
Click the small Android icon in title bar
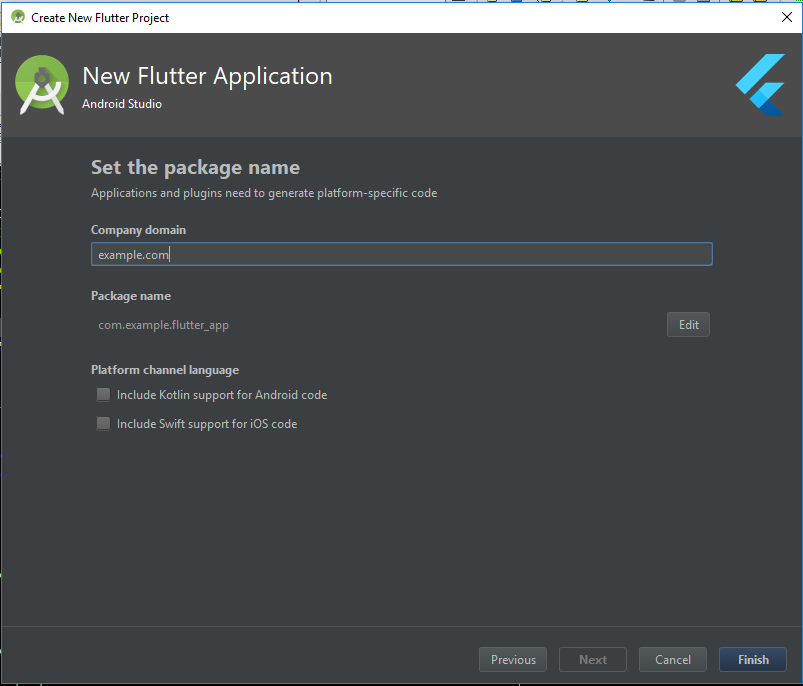(x=18, y=17)
